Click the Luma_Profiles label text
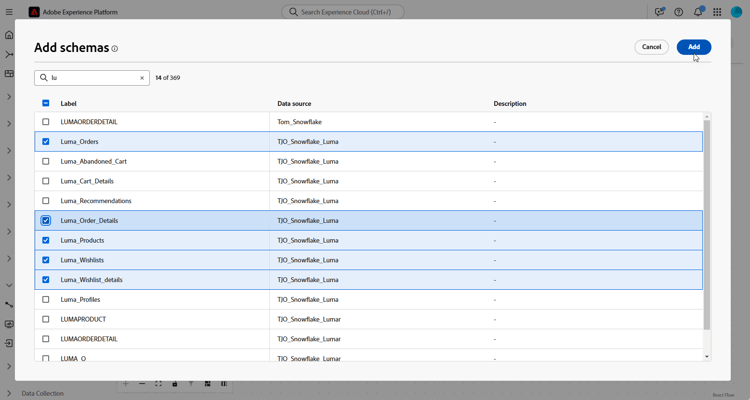Viewport: 750px width, 400px height. coord(80,300)
